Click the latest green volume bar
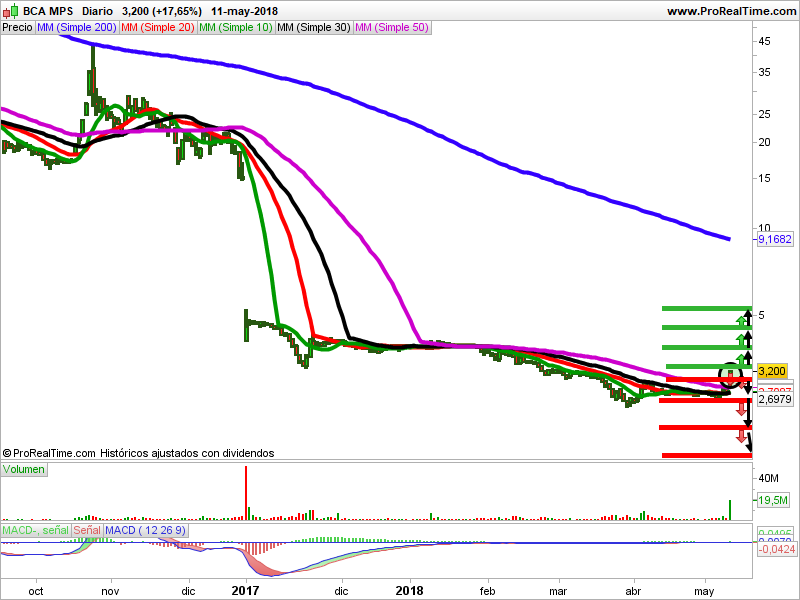800x600 pixels. click(x=730, y=509)
